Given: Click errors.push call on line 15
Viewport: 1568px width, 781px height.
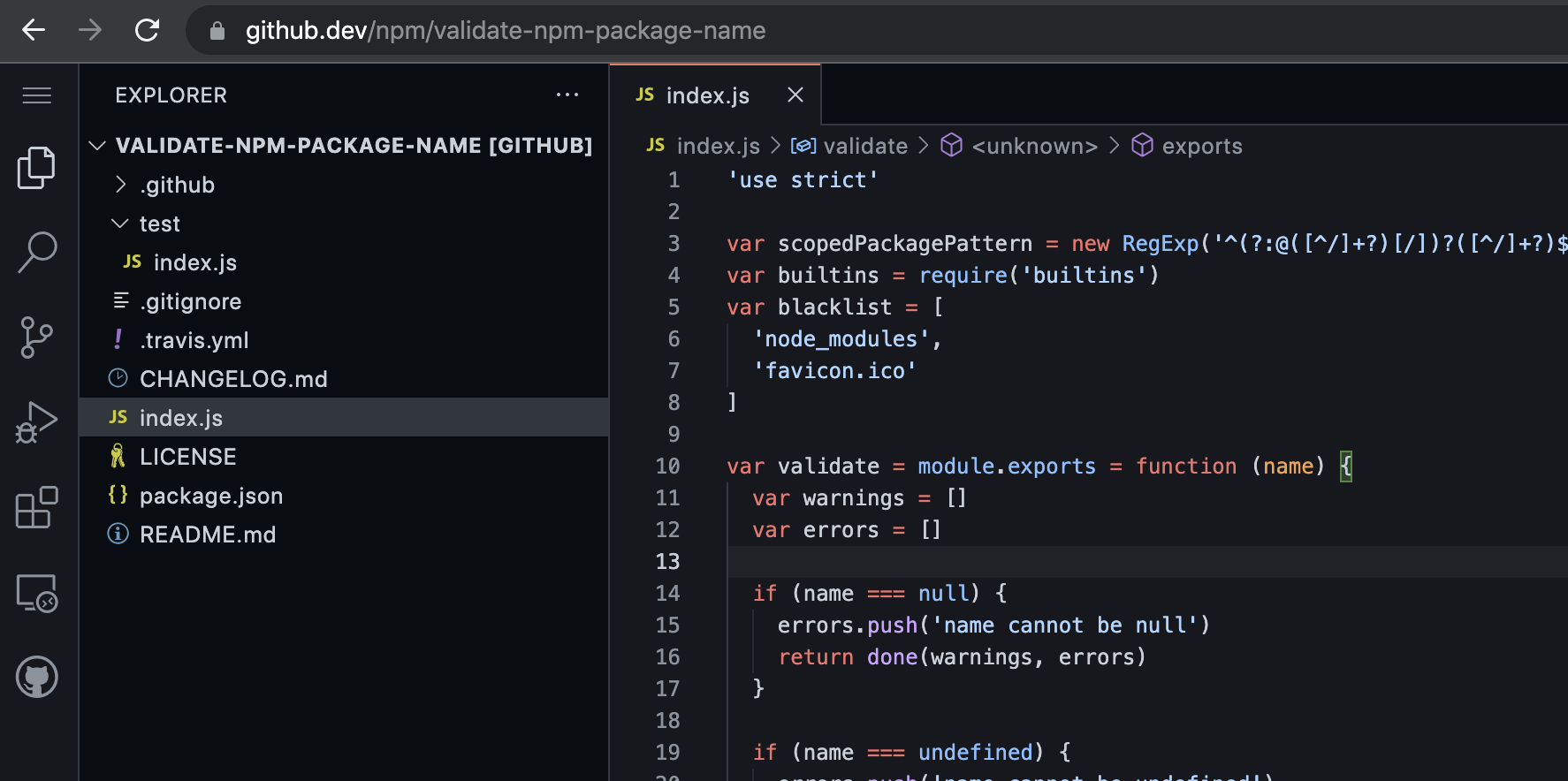Looking at the screenshot, I should pos(848,626).
